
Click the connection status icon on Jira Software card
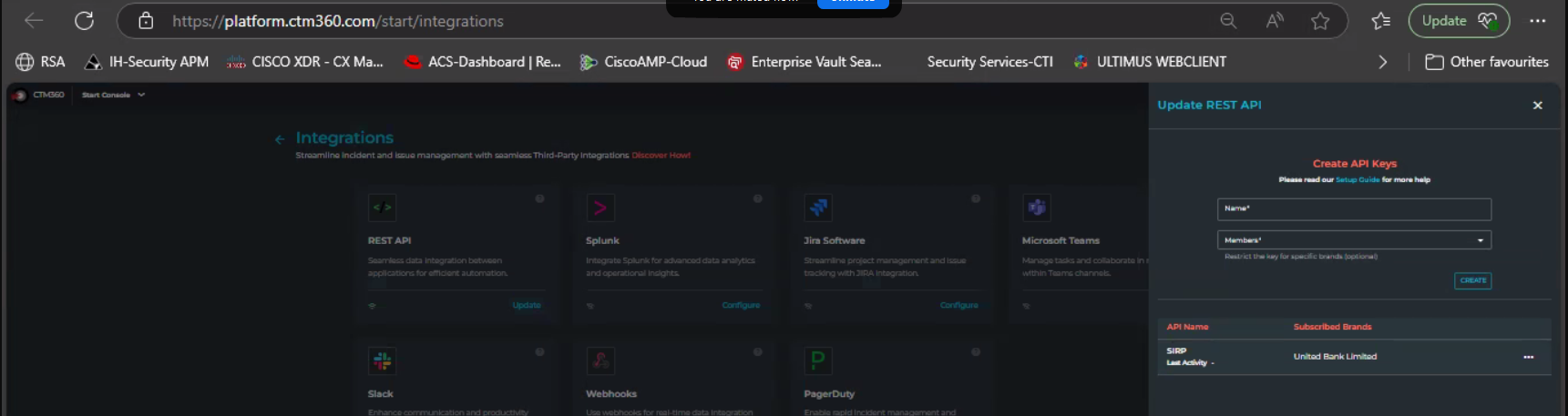click(808, 306)
